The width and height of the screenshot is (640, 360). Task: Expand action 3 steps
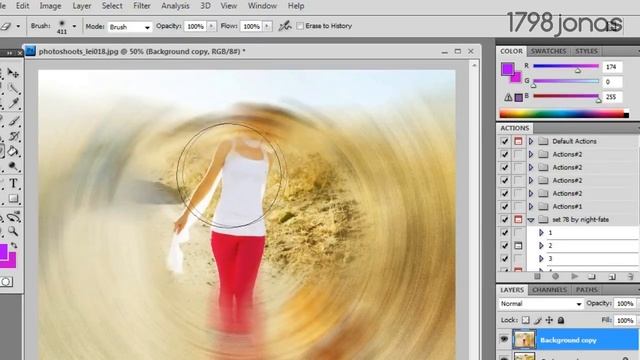[x=541, y=259]
